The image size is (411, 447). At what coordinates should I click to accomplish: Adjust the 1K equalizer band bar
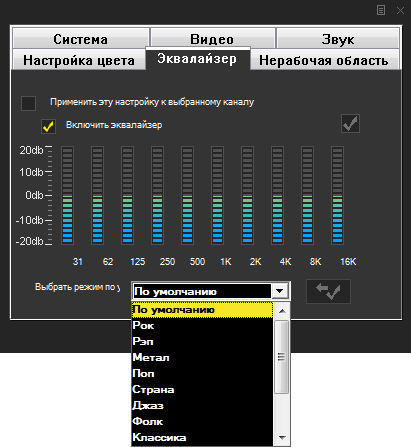coord(217,195)
